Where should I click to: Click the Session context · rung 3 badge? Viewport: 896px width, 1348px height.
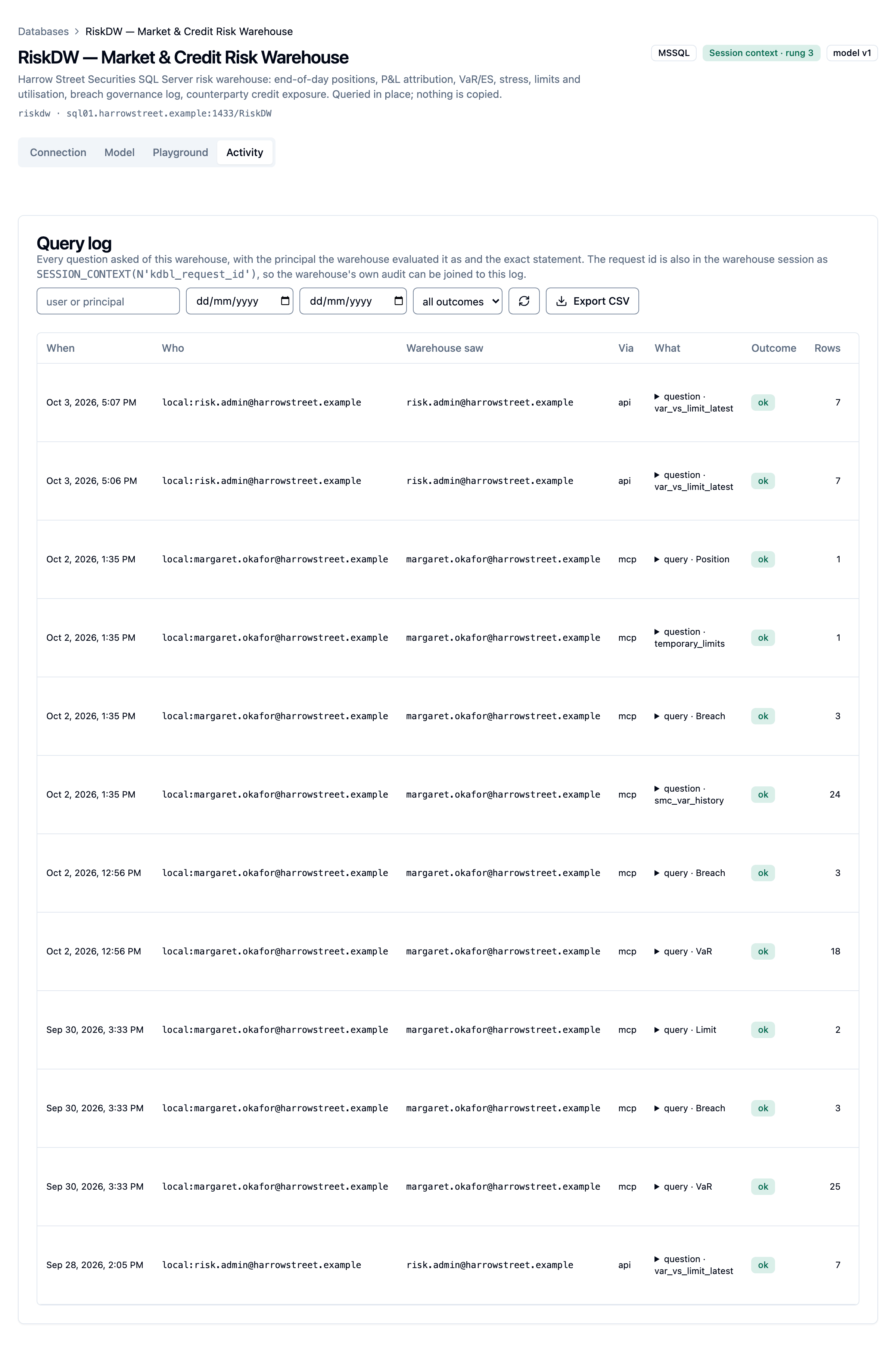click(761, 53)
